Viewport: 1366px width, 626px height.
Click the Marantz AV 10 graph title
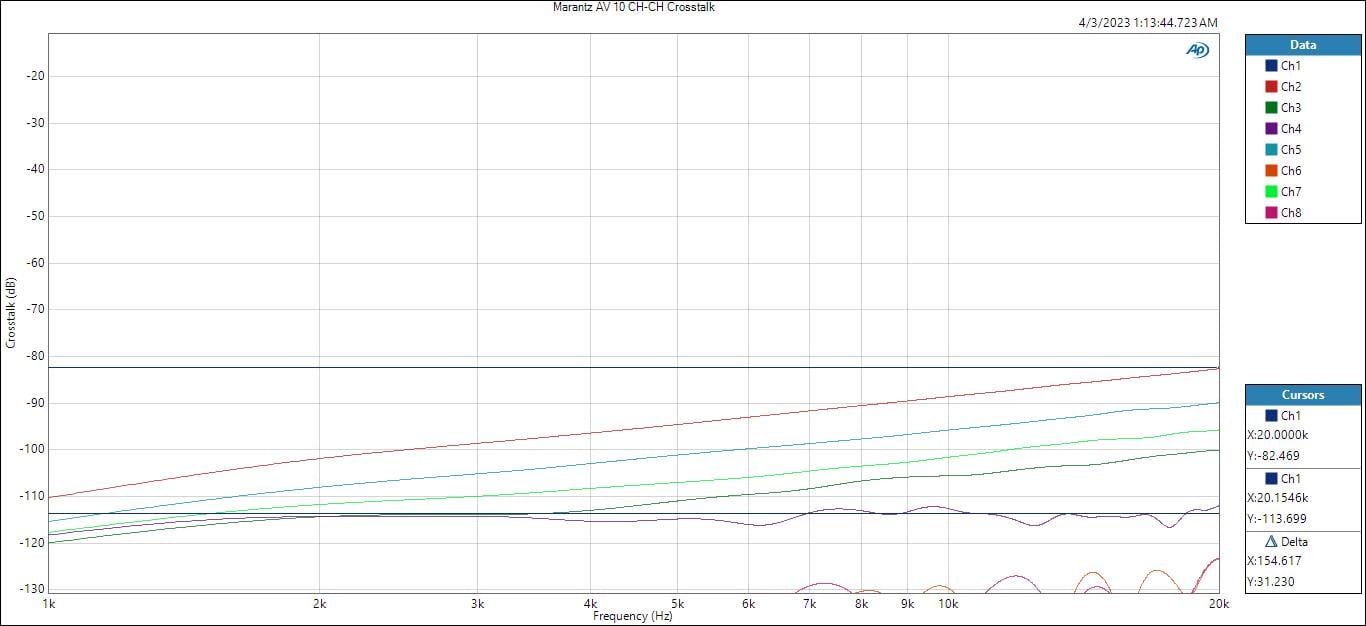[633, 7]
